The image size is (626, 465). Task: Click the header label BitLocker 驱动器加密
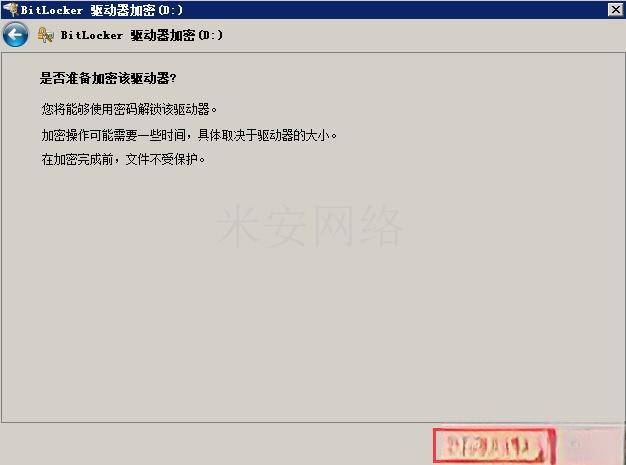coord(128,35)
